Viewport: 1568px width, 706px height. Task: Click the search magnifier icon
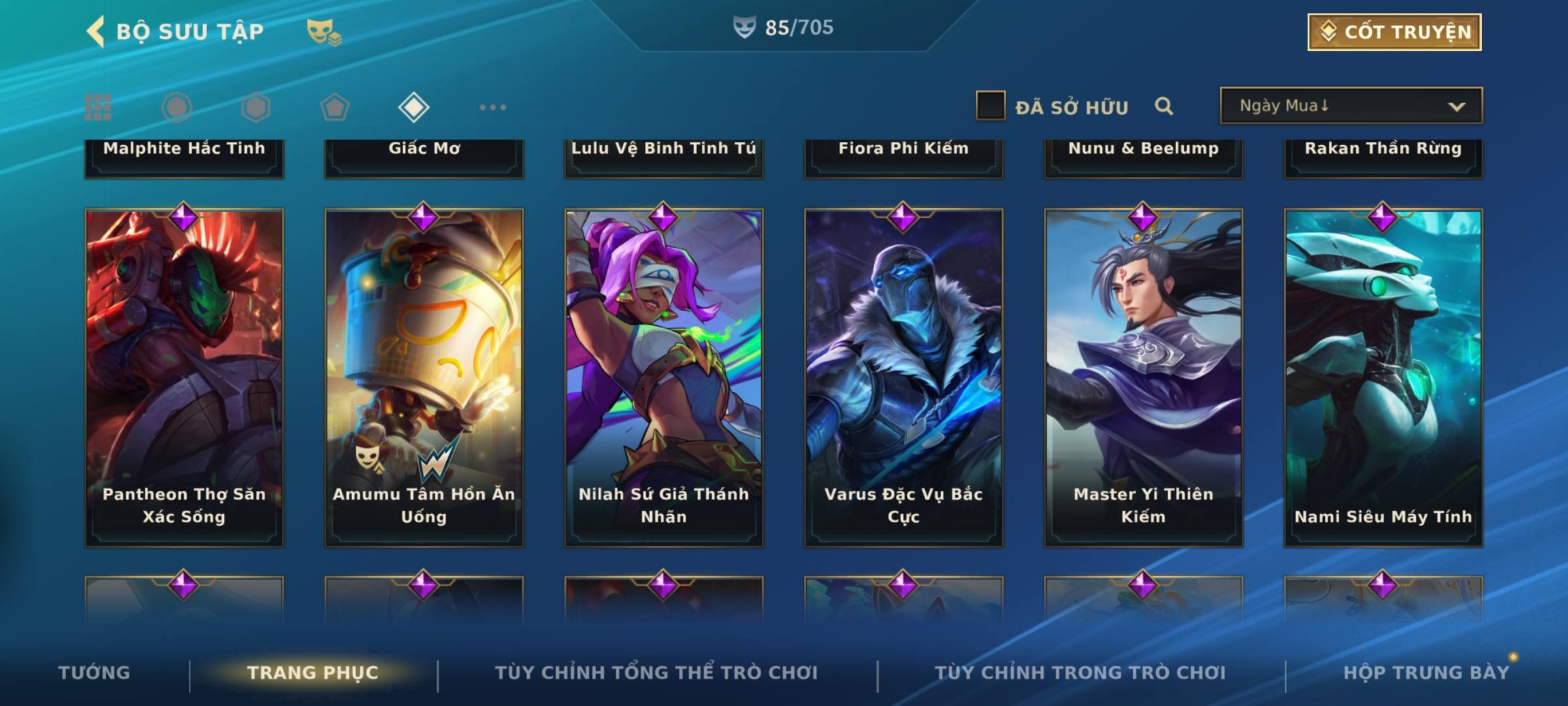pyautogui.click(x=1164, y=106)
